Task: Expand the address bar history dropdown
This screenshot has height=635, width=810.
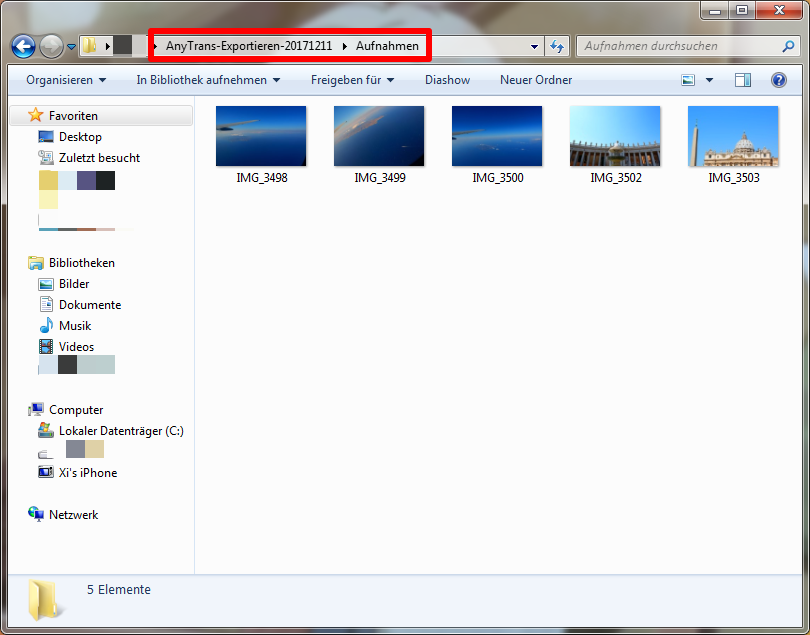Action: coord(534,46)
